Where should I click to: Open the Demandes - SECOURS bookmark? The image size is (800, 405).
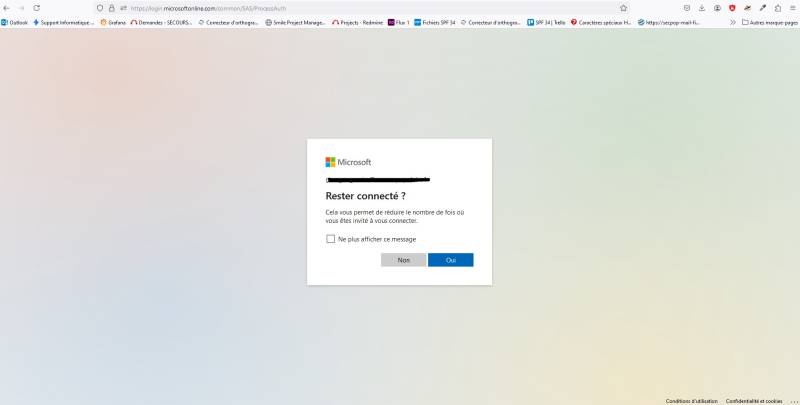pyautogui.click(x=161, y=22)
